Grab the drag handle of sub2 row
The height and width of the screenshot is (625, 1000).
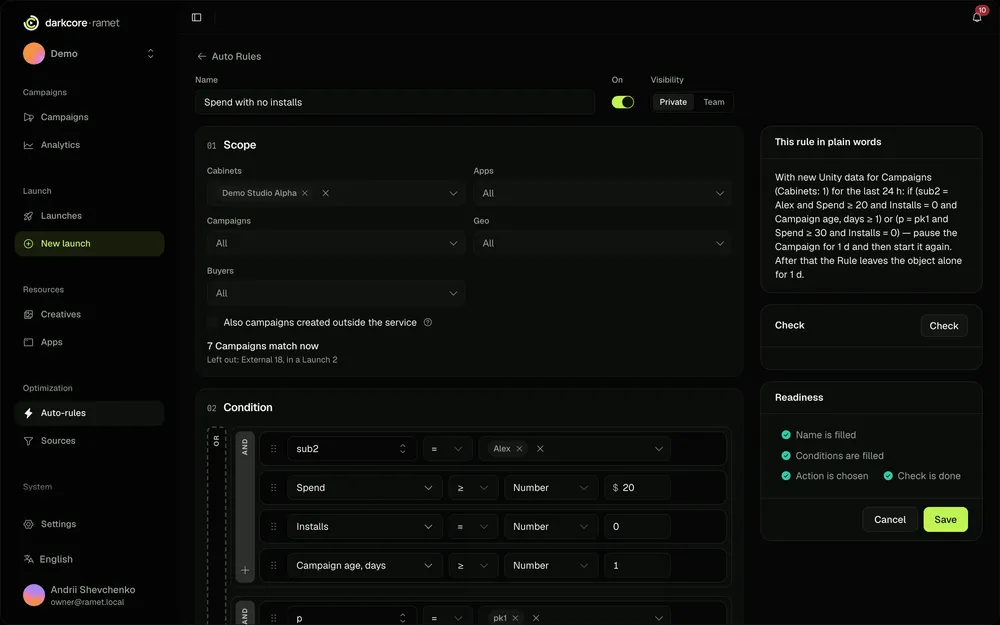pos(274,449)
